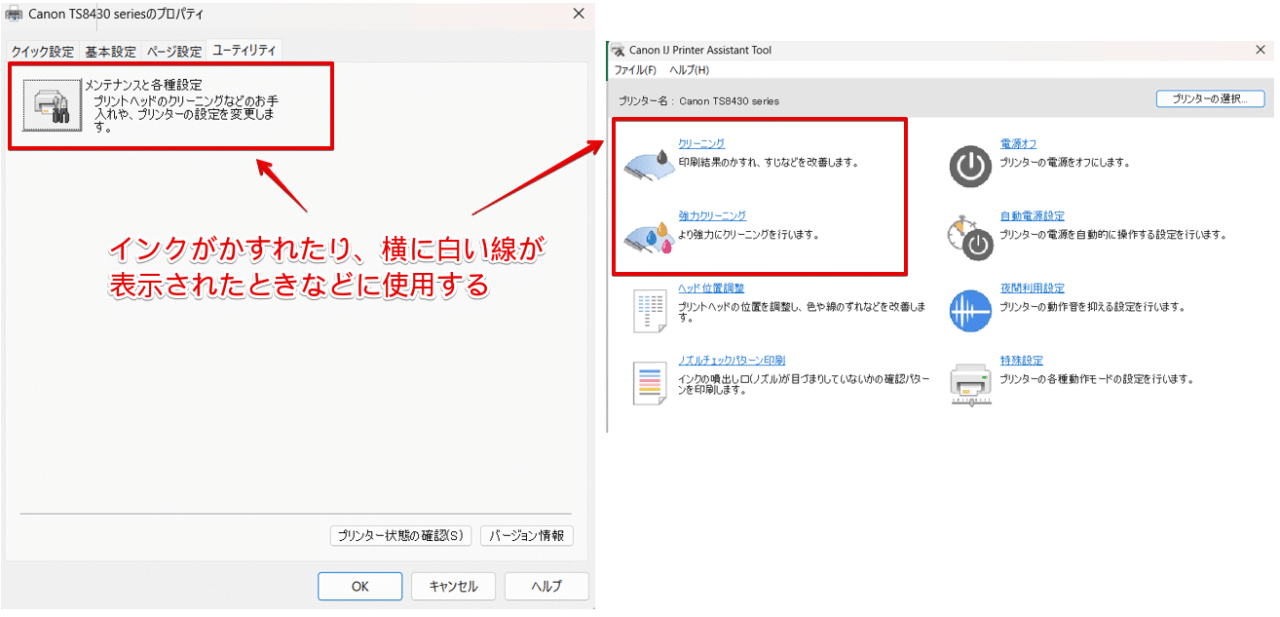Click the Deep Cleaning colored drops icon

click(648, 236)
